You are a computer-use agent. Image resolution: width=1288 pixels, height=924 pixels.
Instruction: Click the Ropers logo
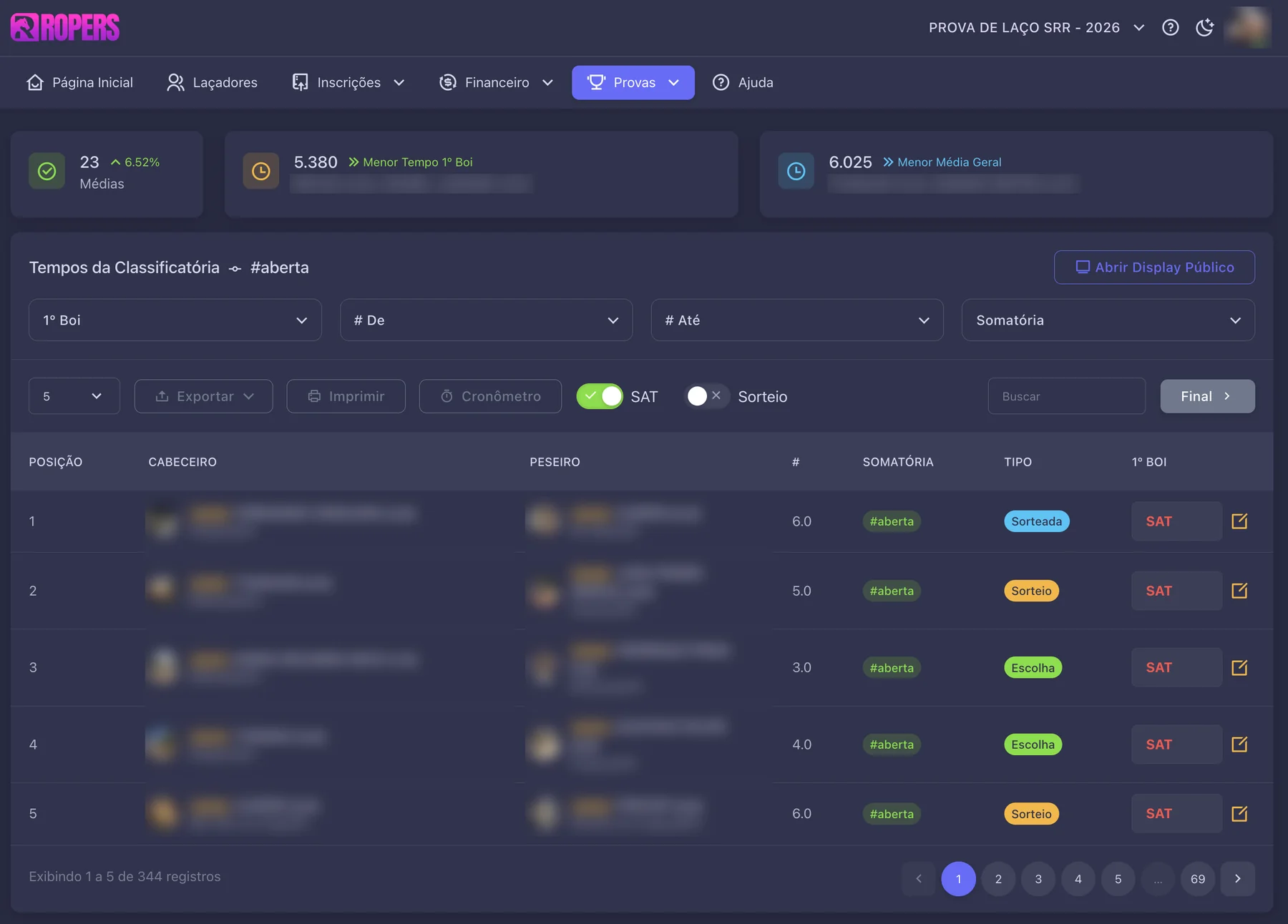click(x=65, y=27)
